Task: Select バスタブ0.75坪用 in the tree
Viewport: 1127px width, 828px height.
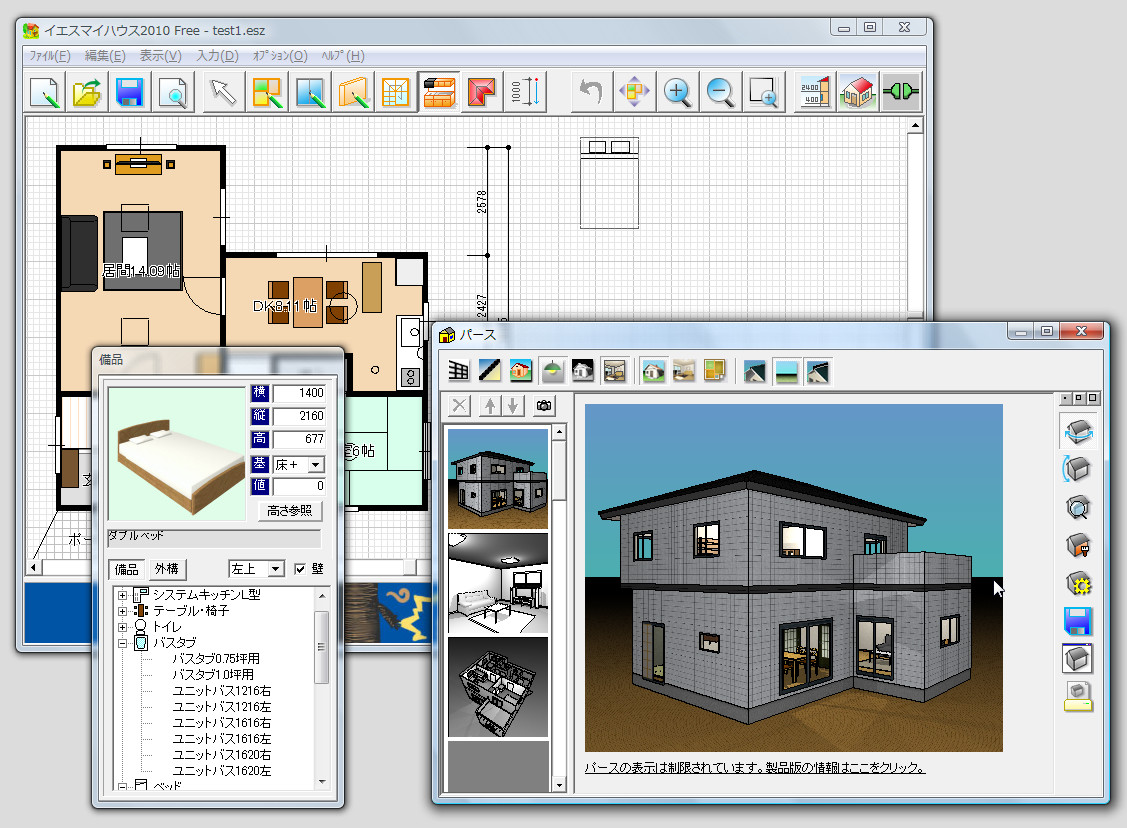Action: (216, 659)
